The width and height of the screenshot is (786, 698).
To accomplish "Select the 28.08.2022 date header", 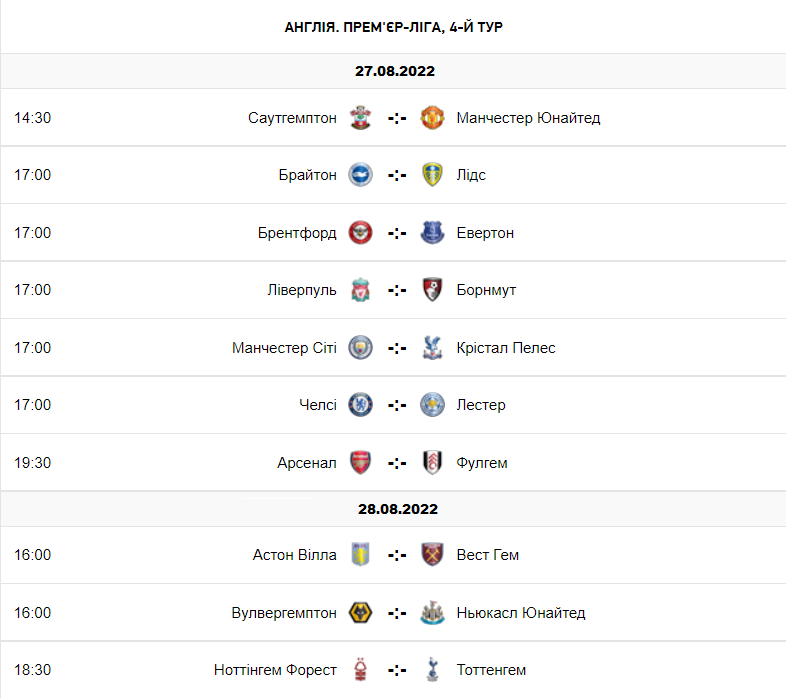I will [x=398, y=509].
